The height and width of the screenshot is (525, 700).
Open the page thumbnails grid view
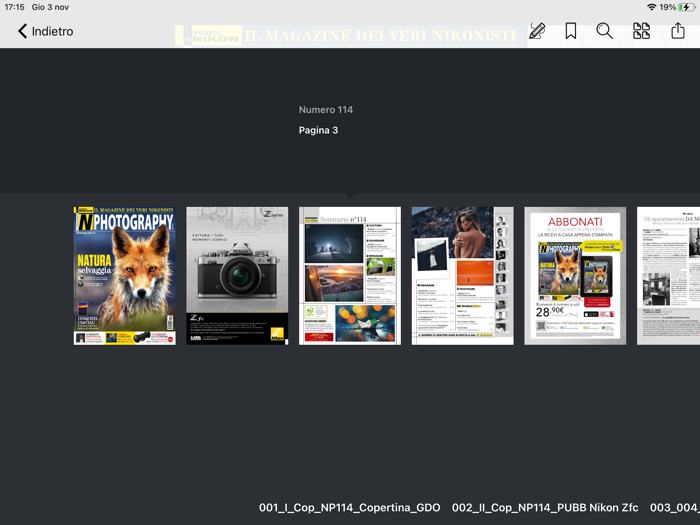[642, 31]
